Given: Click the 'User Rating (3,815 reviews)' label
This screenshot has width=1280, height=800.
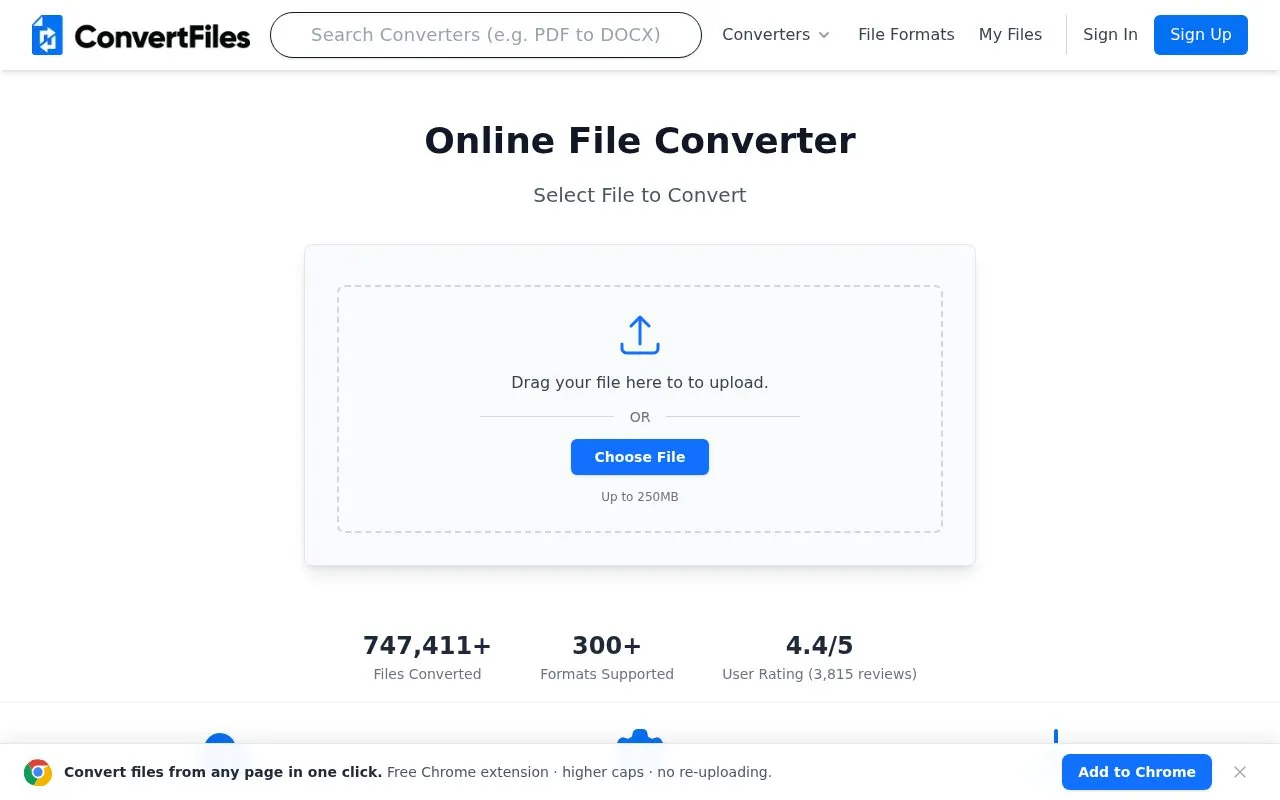Looking at the screenshot, I should (x=820, y=674).
